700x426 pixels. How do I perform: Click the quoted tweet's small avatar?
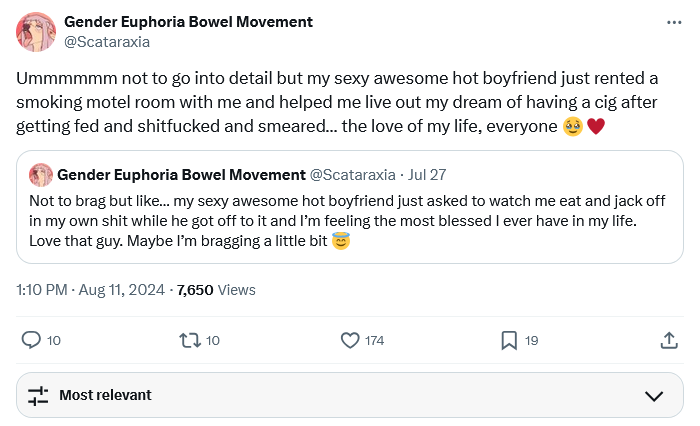coord(41,175)
